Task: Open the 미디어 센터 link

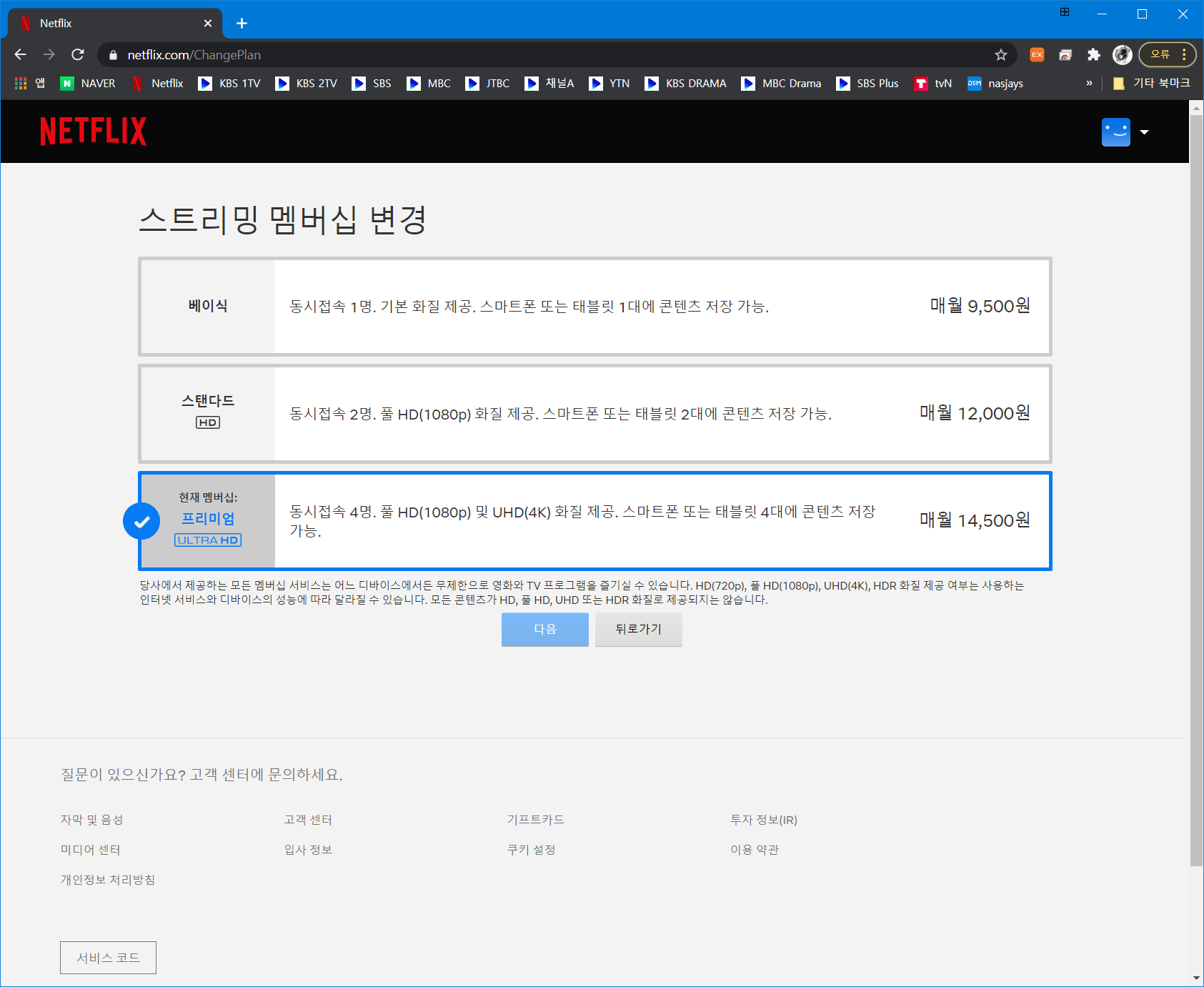Action: click(91, 850)
